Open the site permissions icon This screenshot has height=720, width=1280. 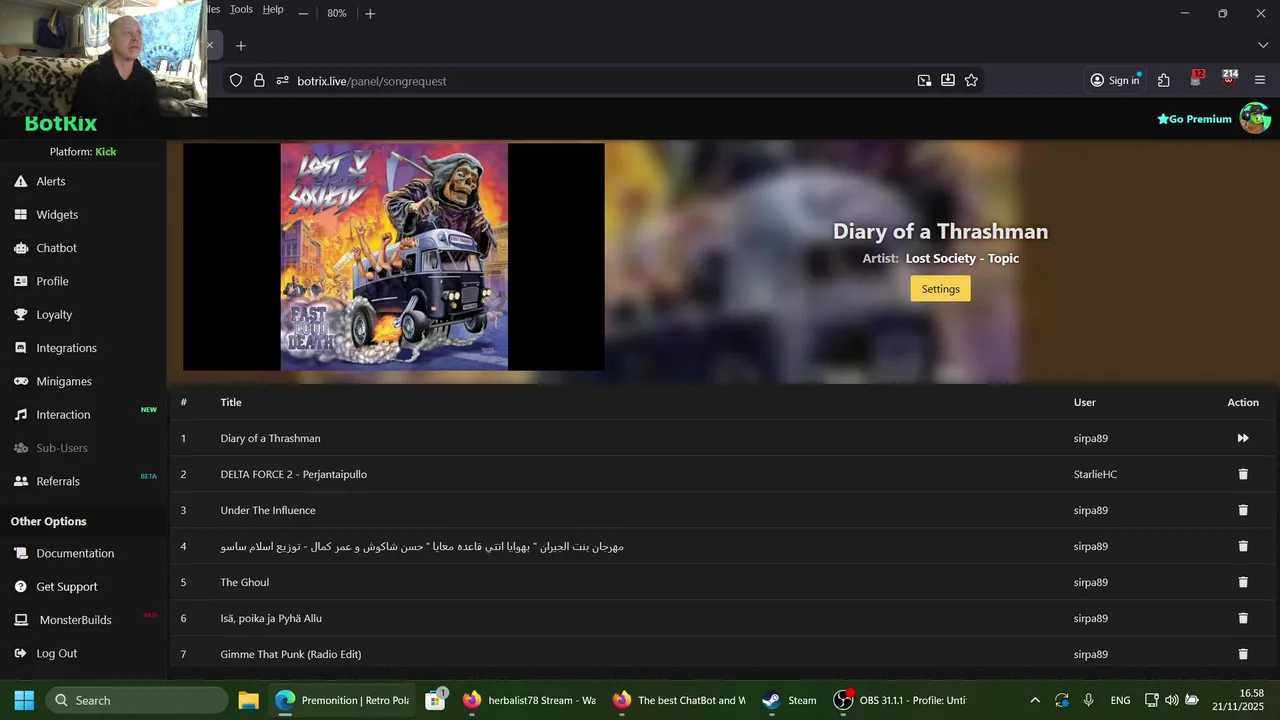pos(283,80)
